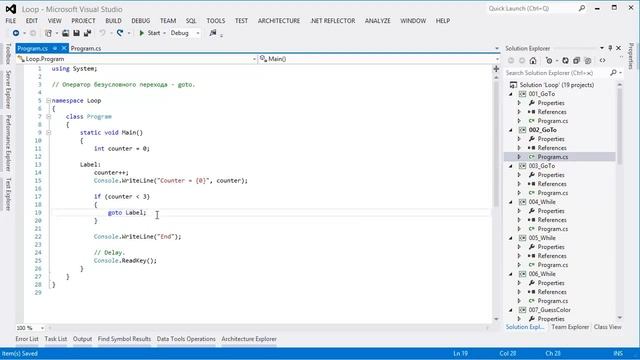Click the Home icon in Solution Explorer
Image resolution: width=640 pixels, height=360 pixels.
[533, 60]
